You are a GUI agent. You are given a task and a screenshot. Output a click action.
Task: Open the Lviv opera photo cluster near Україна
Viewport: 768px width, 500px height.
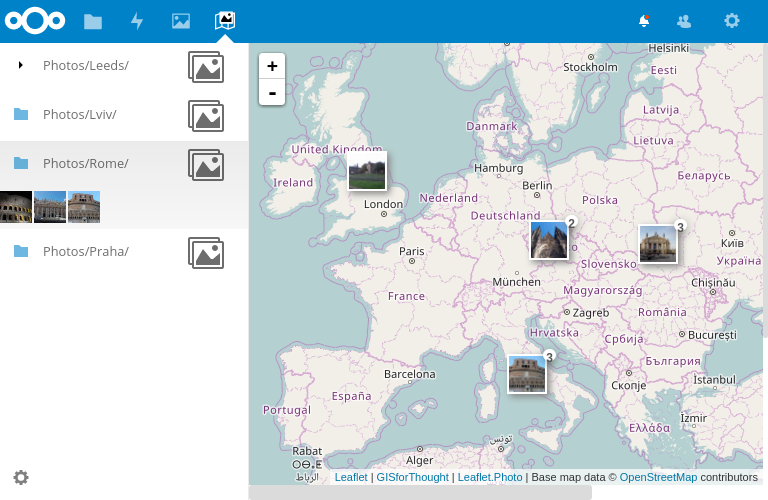tap(658, 244)
